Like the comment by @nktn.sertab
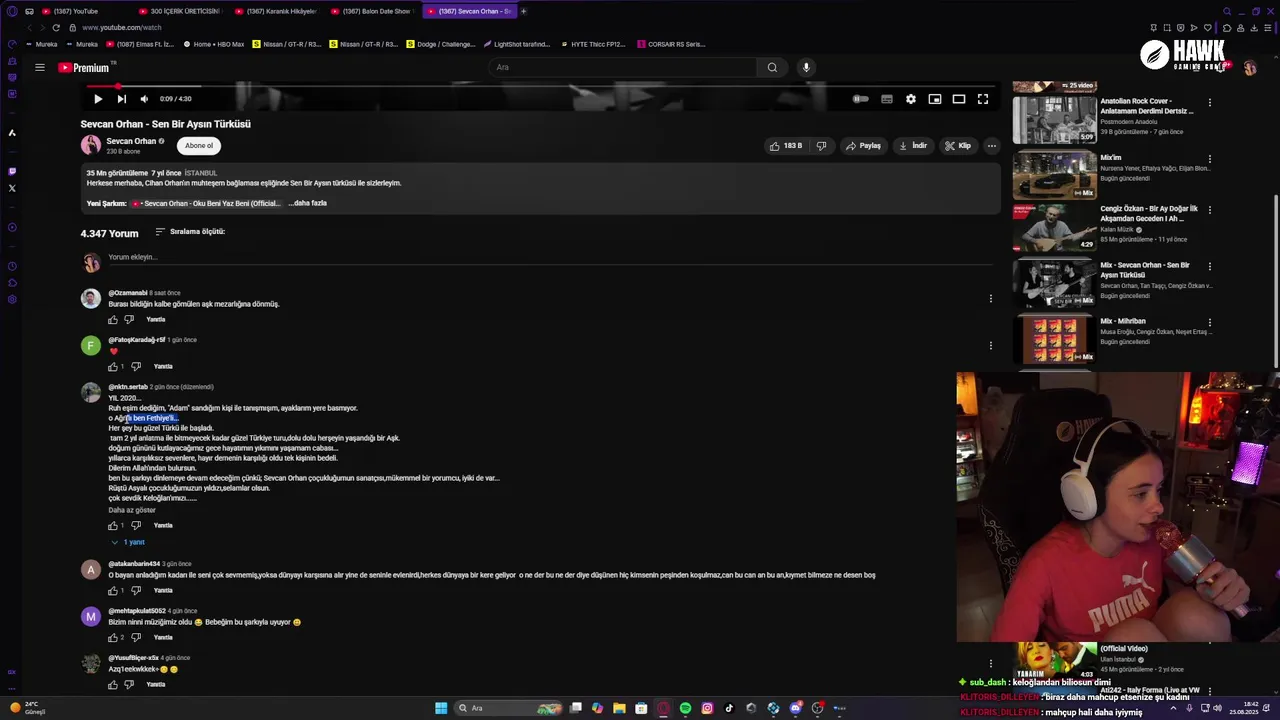1280x720 pixels. pos(113,526)
